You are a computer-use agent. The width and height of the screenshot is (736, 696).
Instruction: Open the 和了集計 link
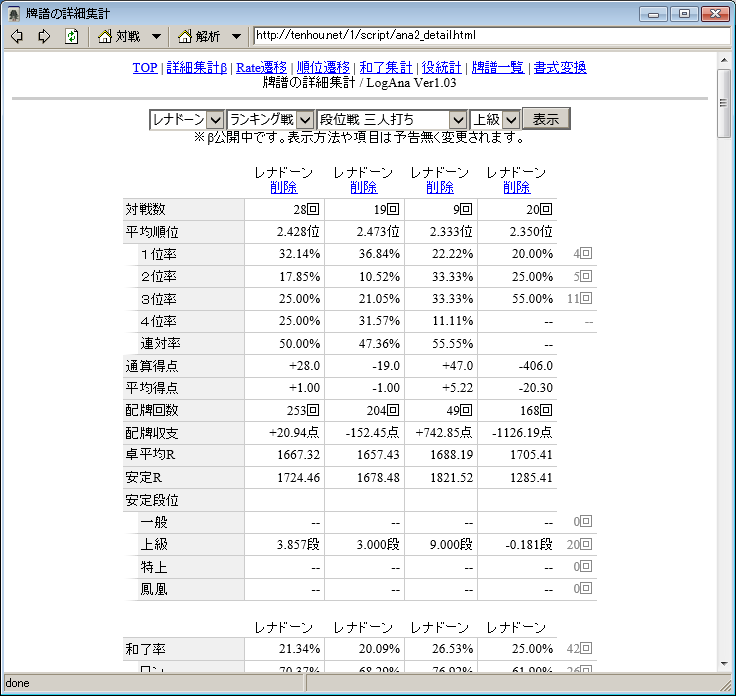(386, 68)
